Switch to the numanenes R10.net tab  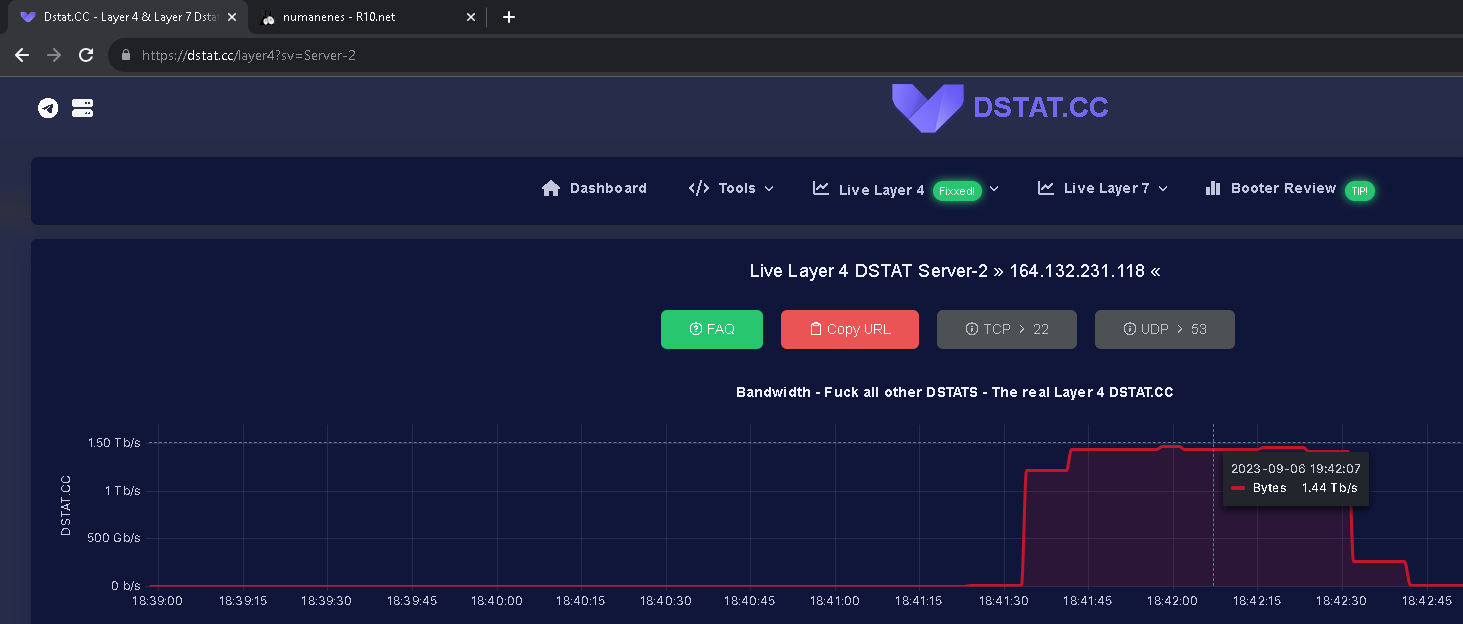click(x=366, y=17)
